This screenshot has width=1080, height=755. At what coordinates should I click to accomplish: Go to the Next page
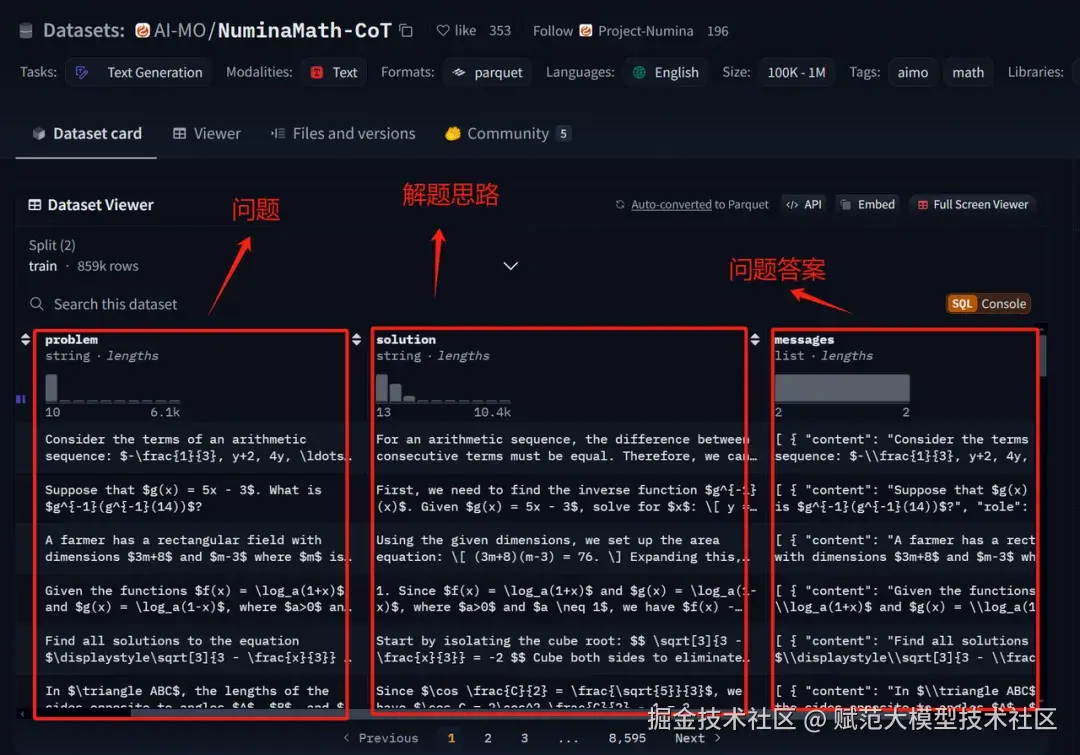698,738
